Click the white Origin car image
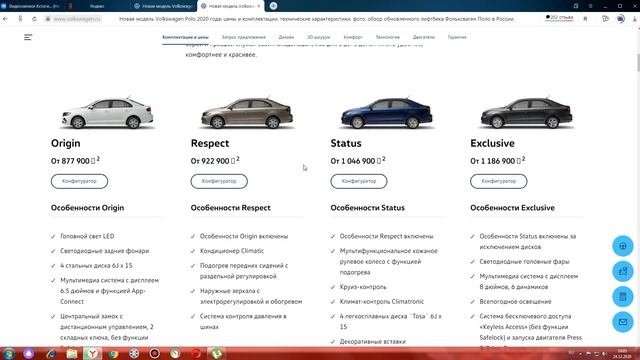The width and height of the screenshot is (640, 360). [107, 113]
